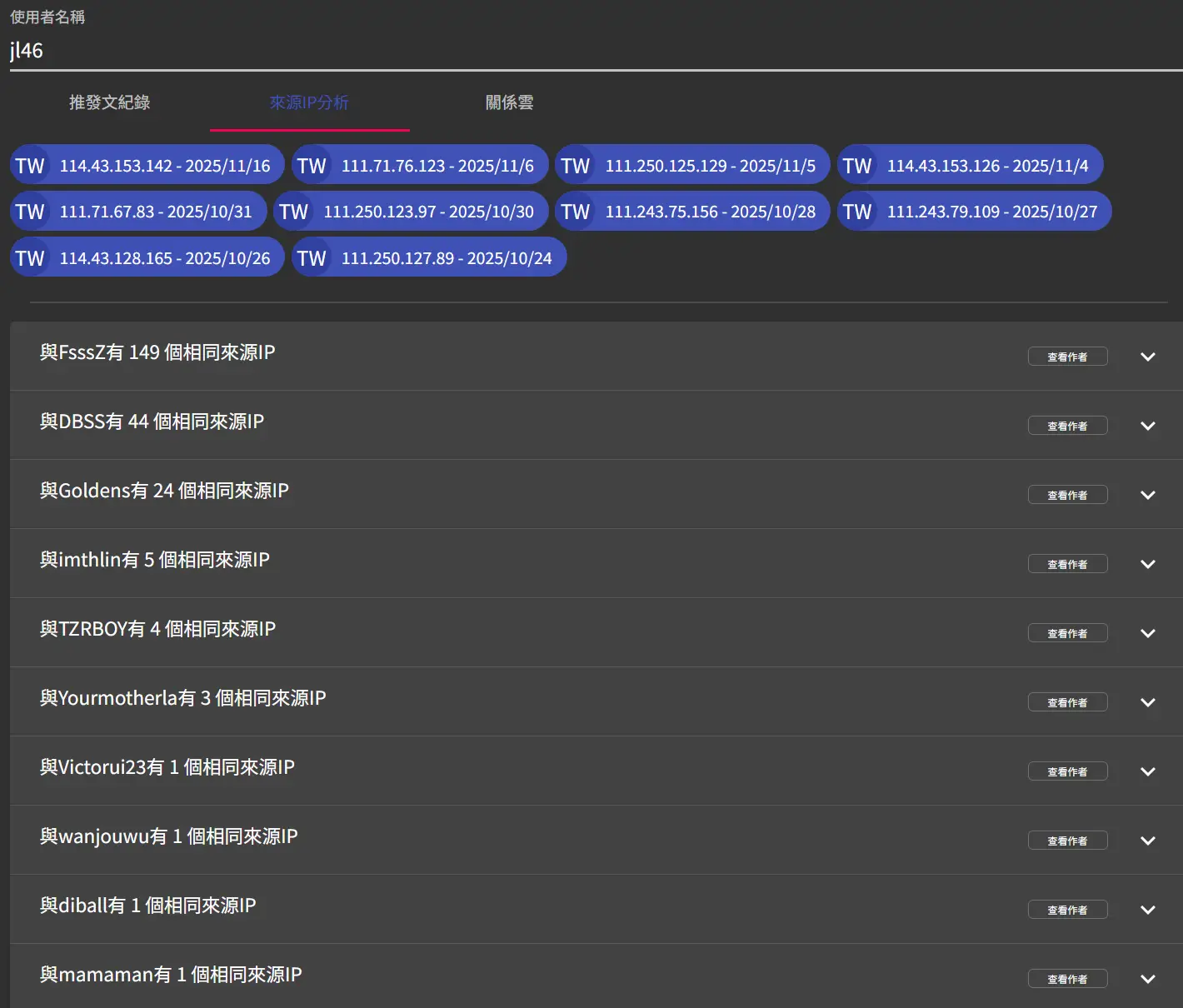Click TW badge on 114.43.153.142 chip
The image size is (1183, 1008).
pos(30,166)
